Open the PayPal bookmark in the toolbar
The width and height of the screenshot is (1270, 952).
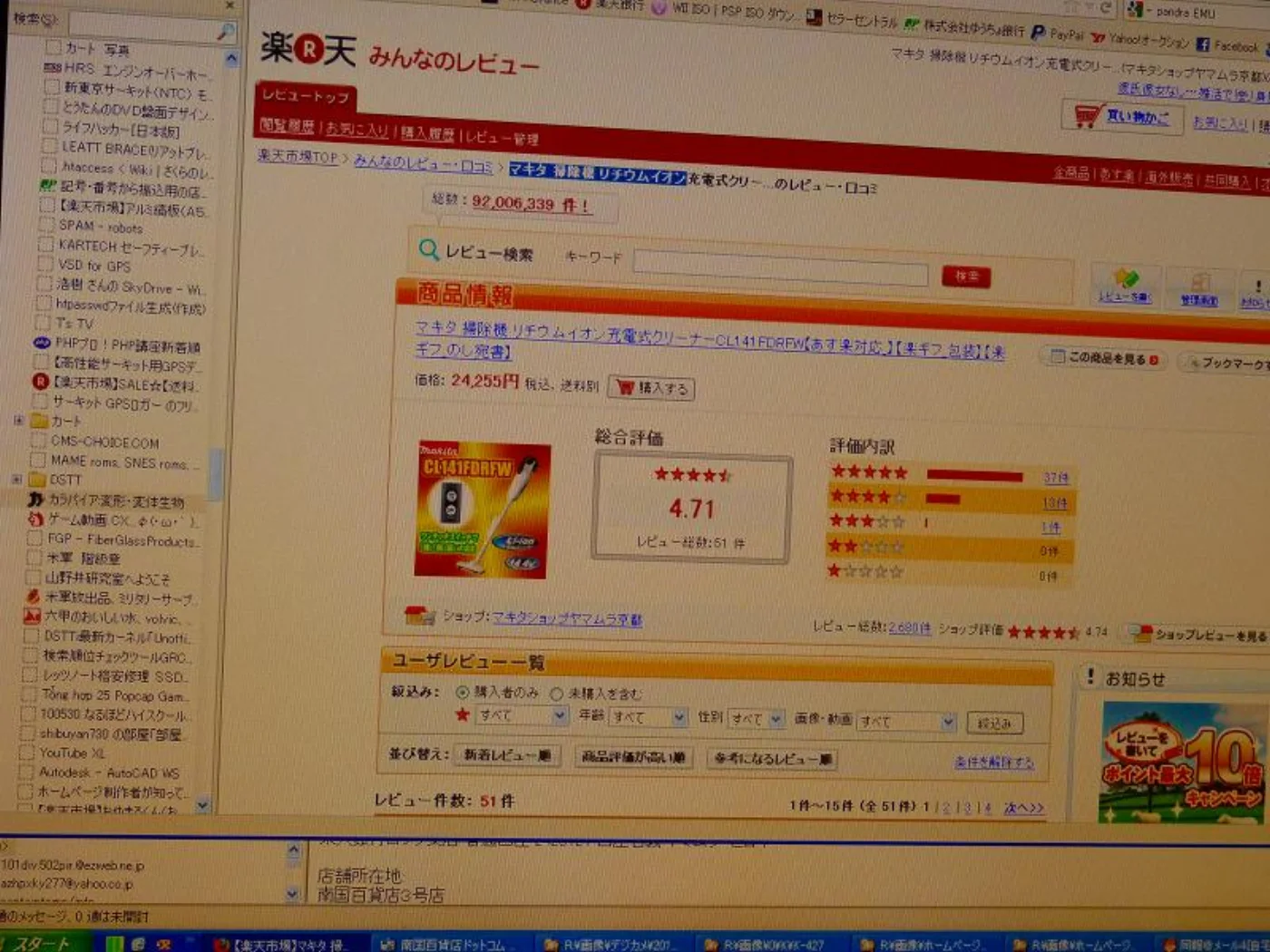coord(1057,34)
